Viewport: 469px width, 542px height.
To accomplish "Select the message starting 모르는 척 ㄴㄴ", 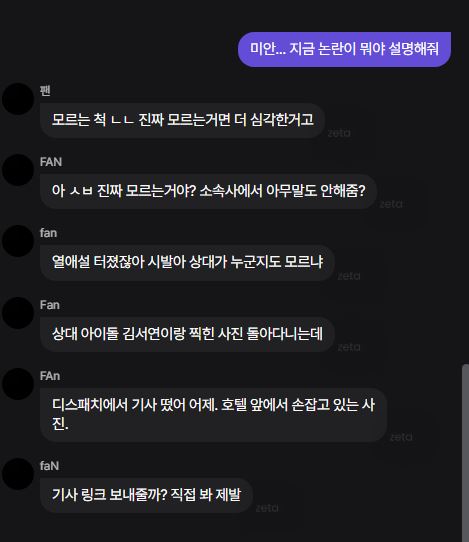I will pos(182,120).
